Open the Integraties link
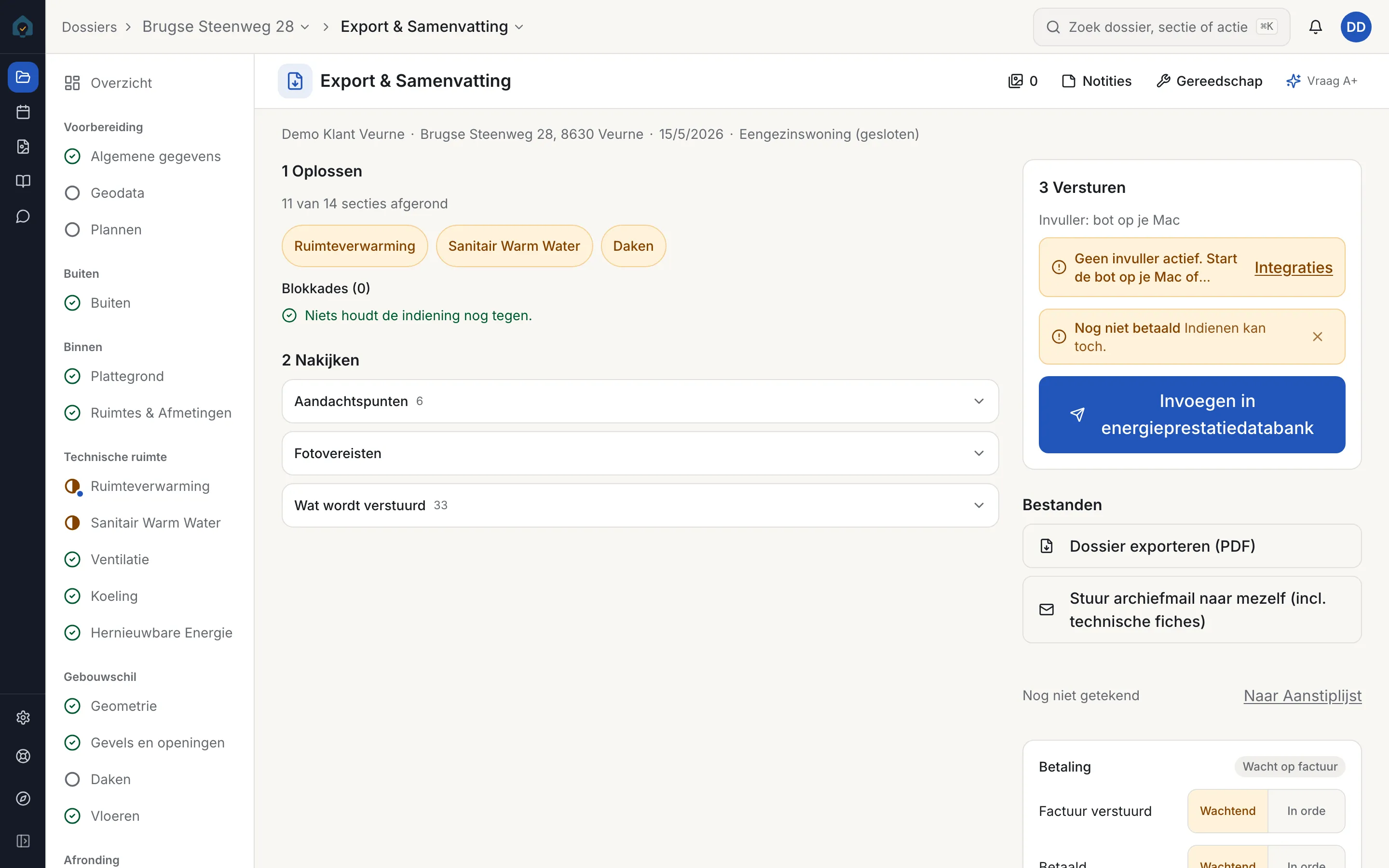The image size is (1389, 868). coord(1293,268)
